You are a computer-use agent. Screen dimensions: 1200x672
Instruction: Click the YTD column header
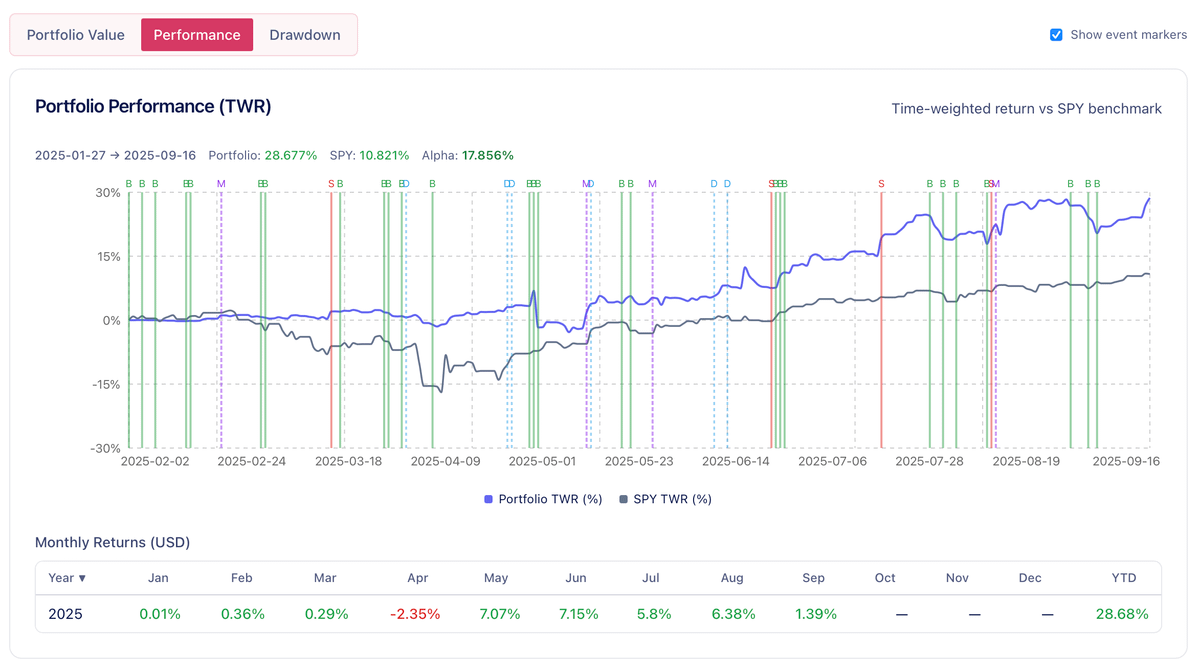[1125, 578]
